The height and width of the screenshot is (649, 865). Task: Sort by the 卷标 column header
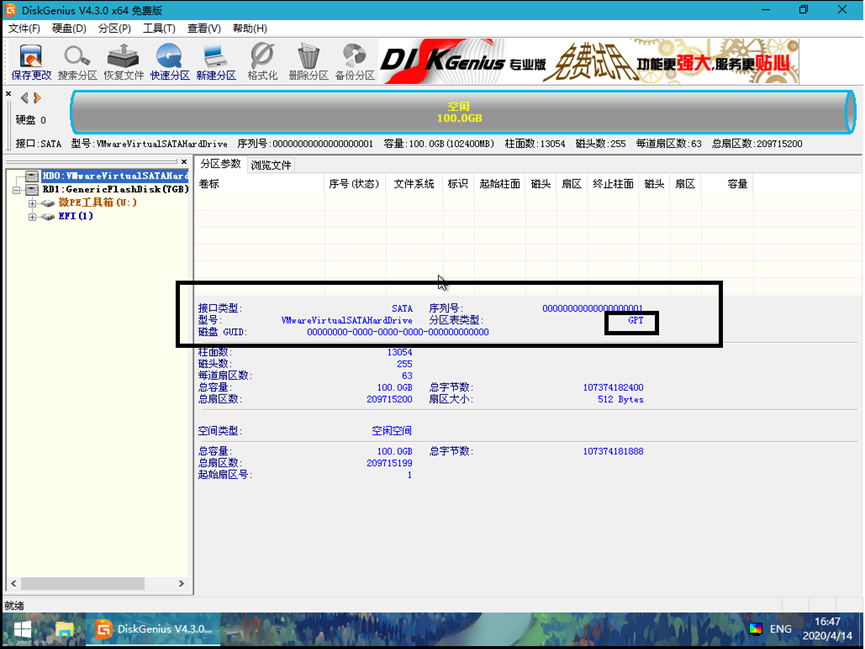pos(259,184)
